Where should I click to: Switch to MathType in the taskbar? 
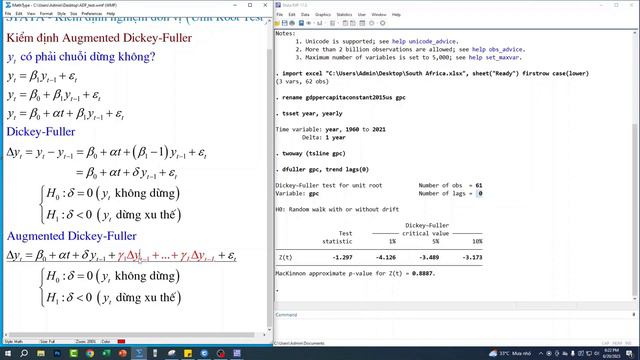[x=139, y=353]
